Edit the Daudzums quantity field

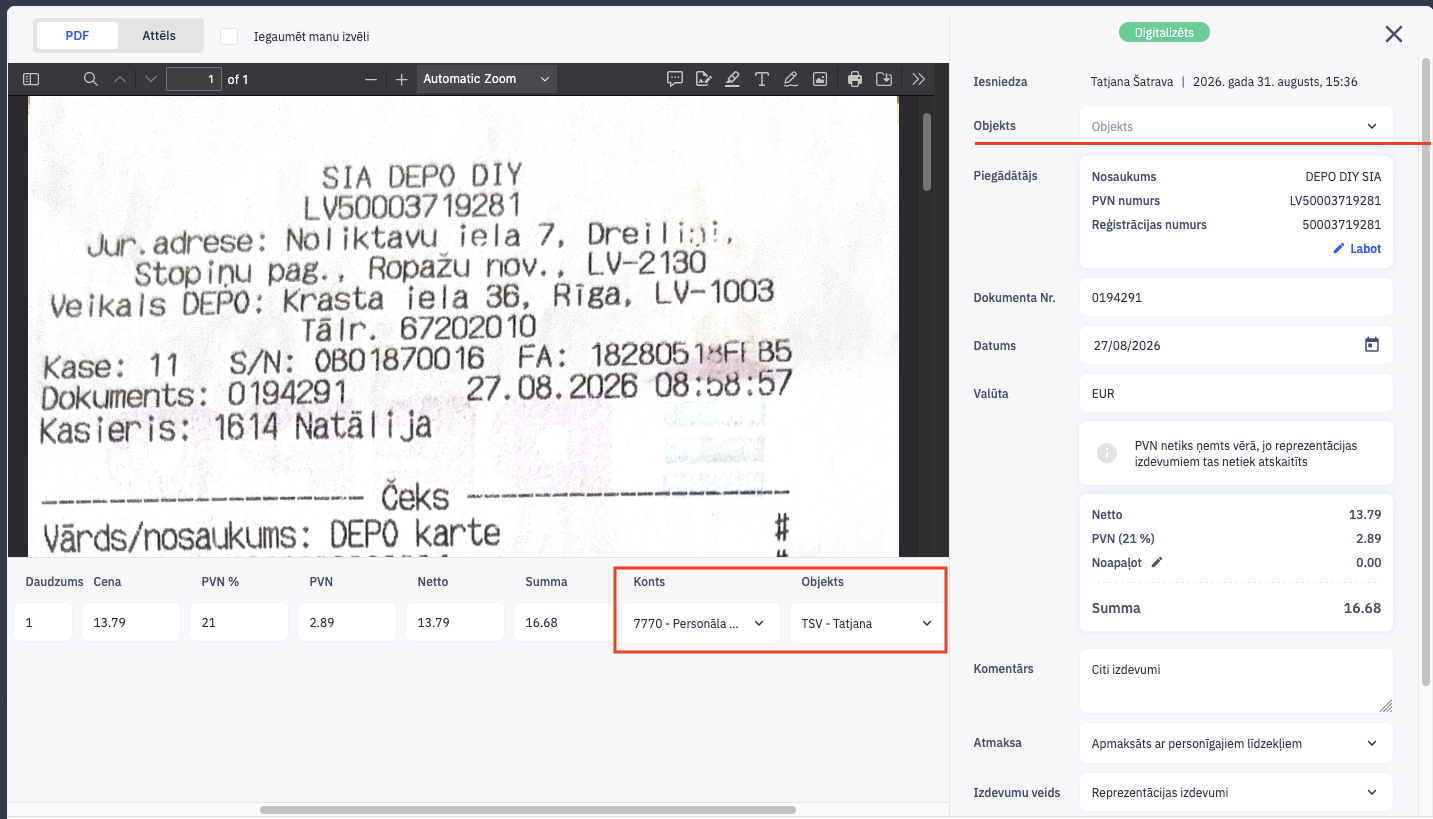tap(43, 622)
